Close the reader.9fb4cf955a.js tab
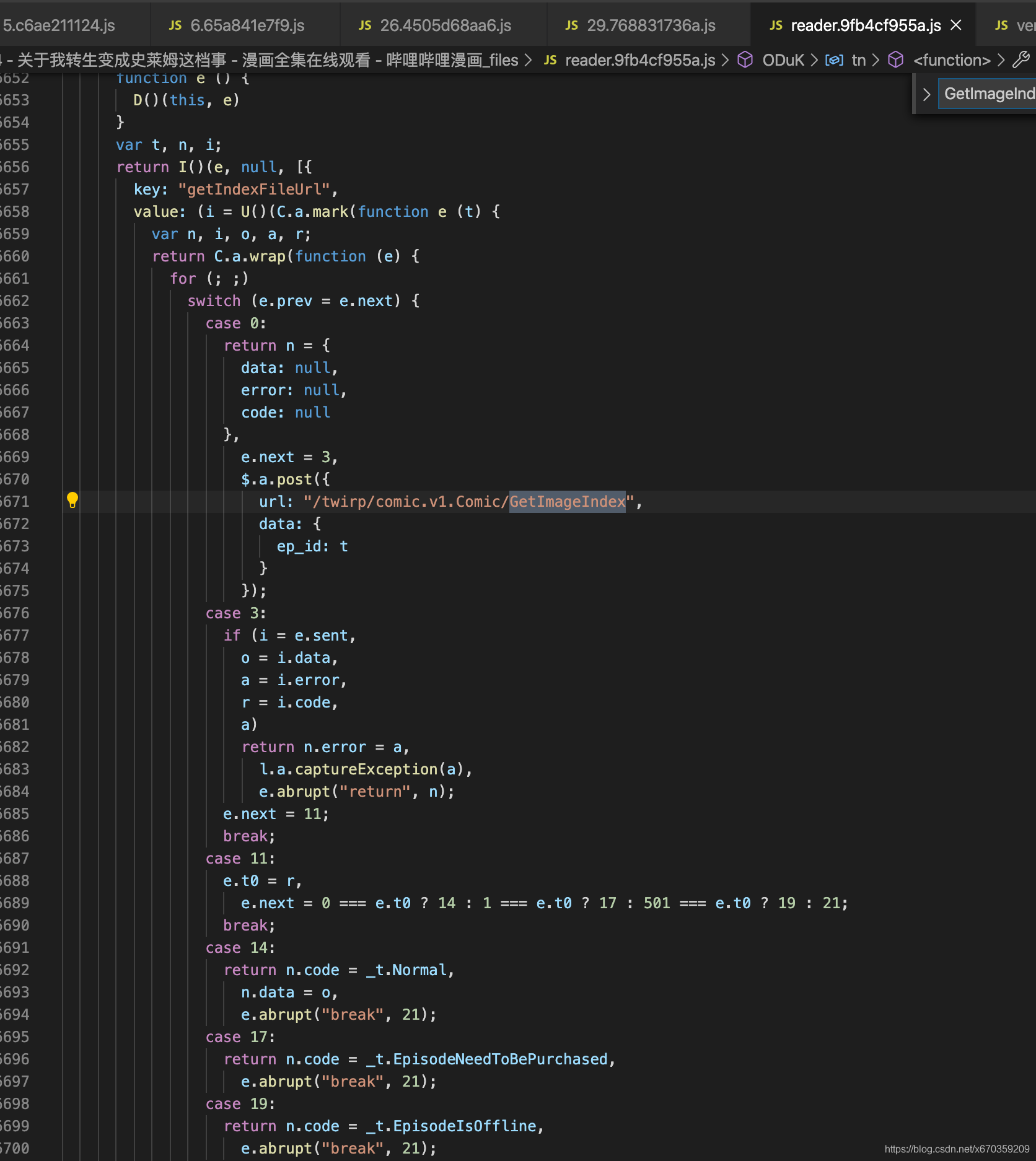 (956, 25)
